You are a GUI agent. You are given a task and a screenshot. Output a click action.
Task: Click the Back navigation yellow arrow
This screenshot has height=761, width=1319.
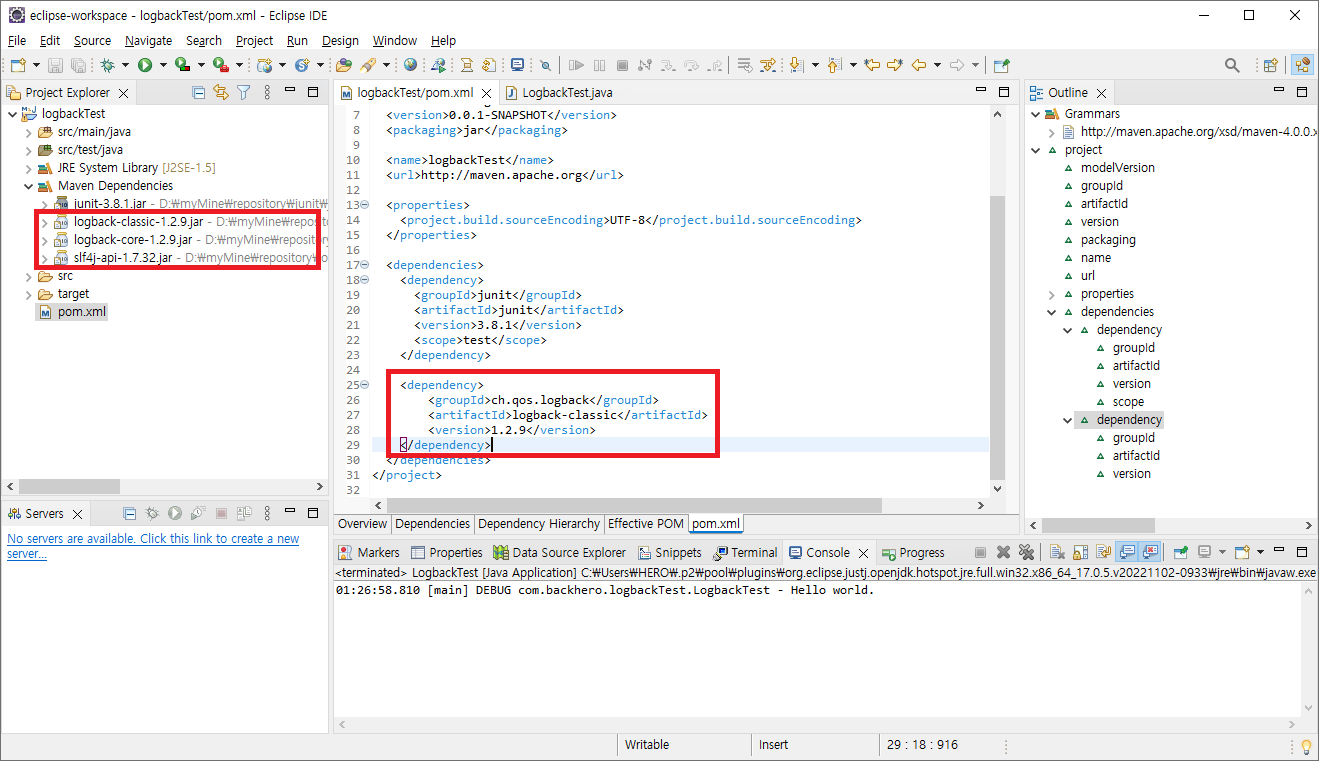point(918,65)
